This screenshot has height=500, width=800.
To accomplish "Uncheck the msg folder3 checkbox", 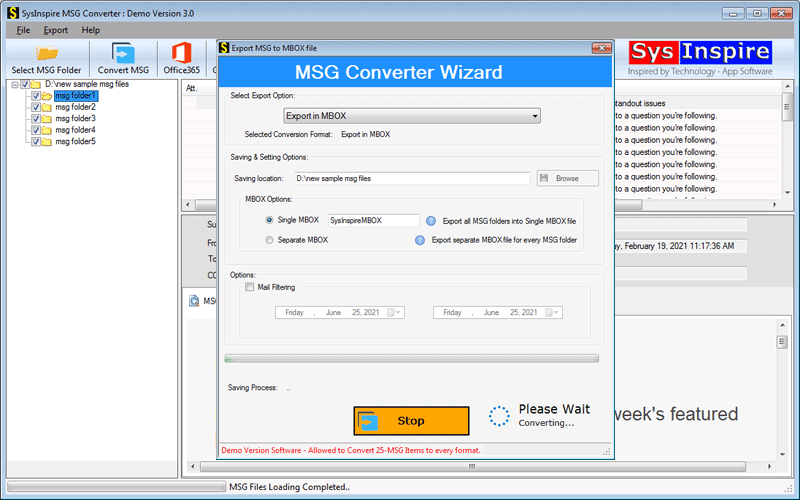I will [36, 119].
